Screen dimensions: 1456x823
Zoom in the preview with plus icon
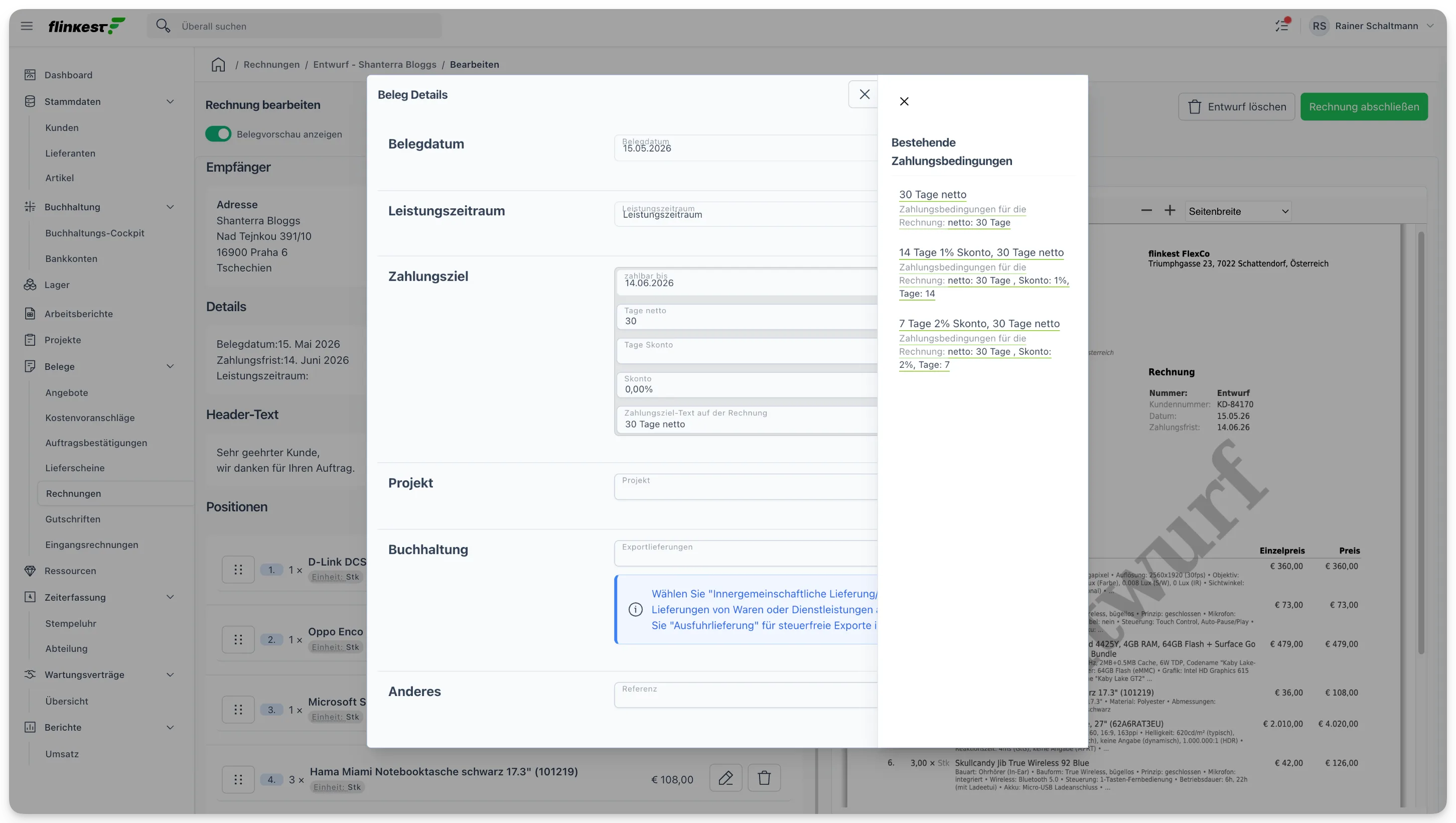(x=1170, y=211)
